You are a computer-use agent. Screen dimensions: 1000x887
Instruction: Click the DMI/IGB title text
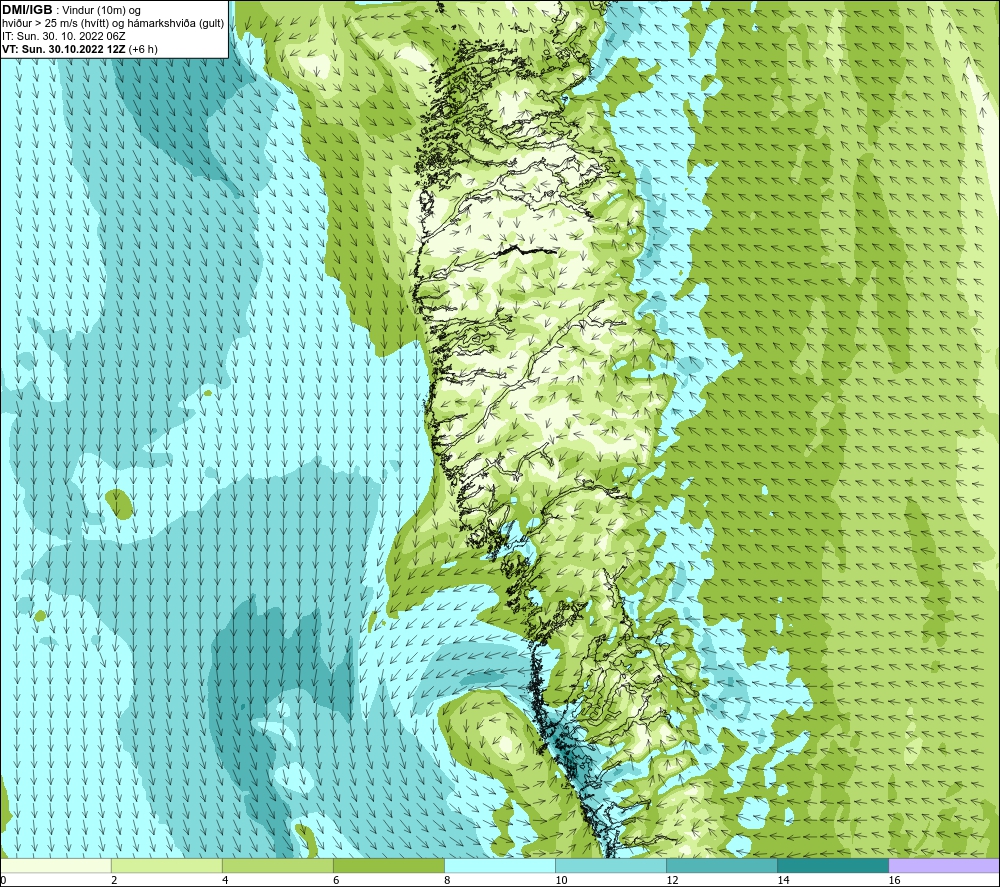tap(27, 10)
